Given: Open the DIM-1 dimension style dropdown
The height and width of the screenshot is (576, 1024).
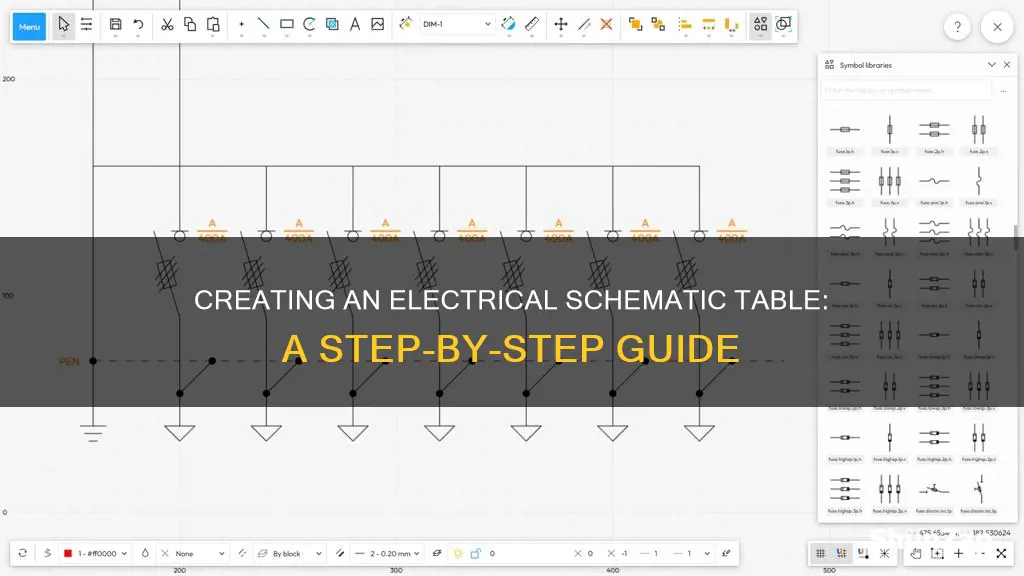Looking at the screenshot, I should 456,24.
